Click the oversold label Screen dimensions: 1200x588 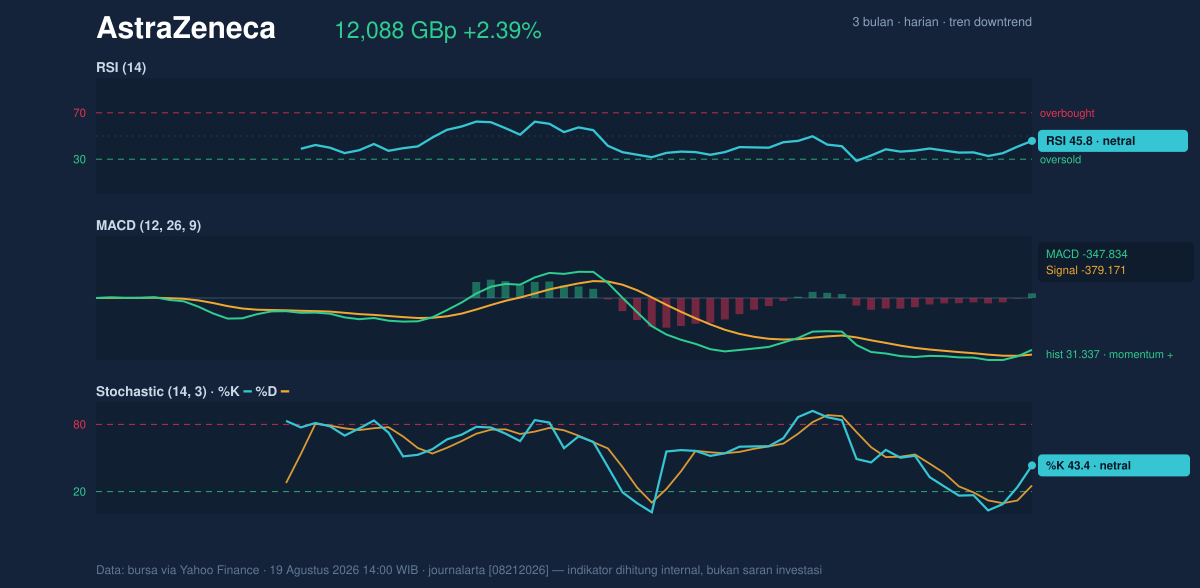point(1061,159)
